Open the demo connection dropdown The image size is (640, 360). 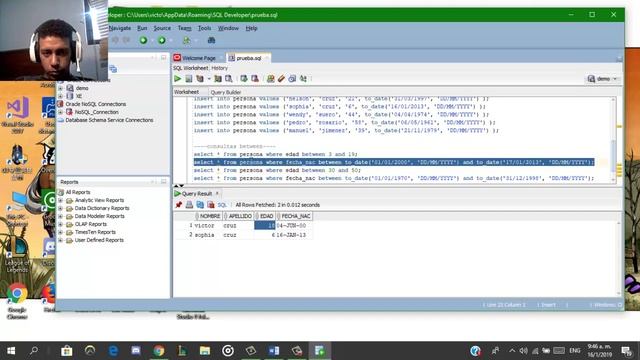coord(603,79)
